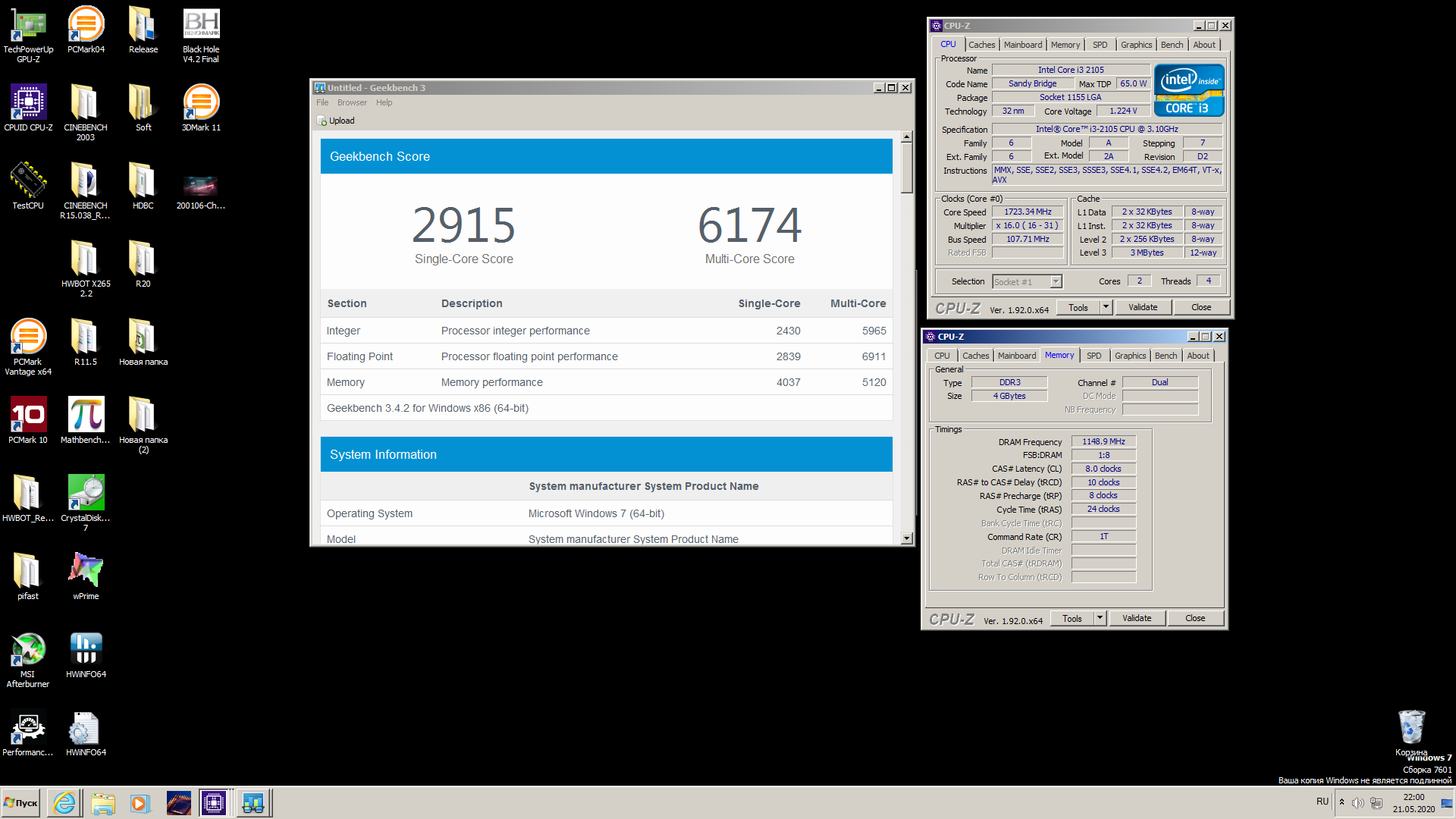
Task: Open the Release folder on desktop
Action: point(143,30)
